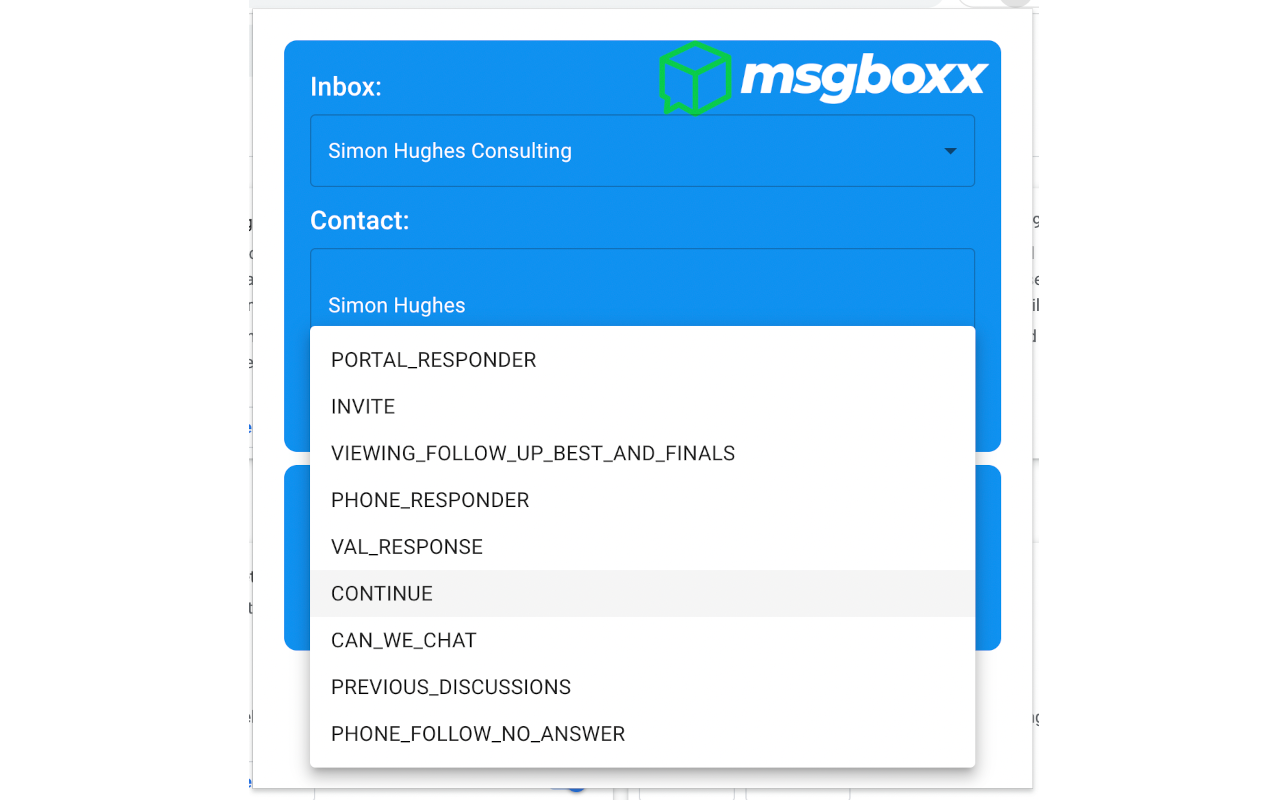Screen dimensions: 1280x800
Task: Pick the VAL_RESPONSE template
Action: click(x=406, y=546)
